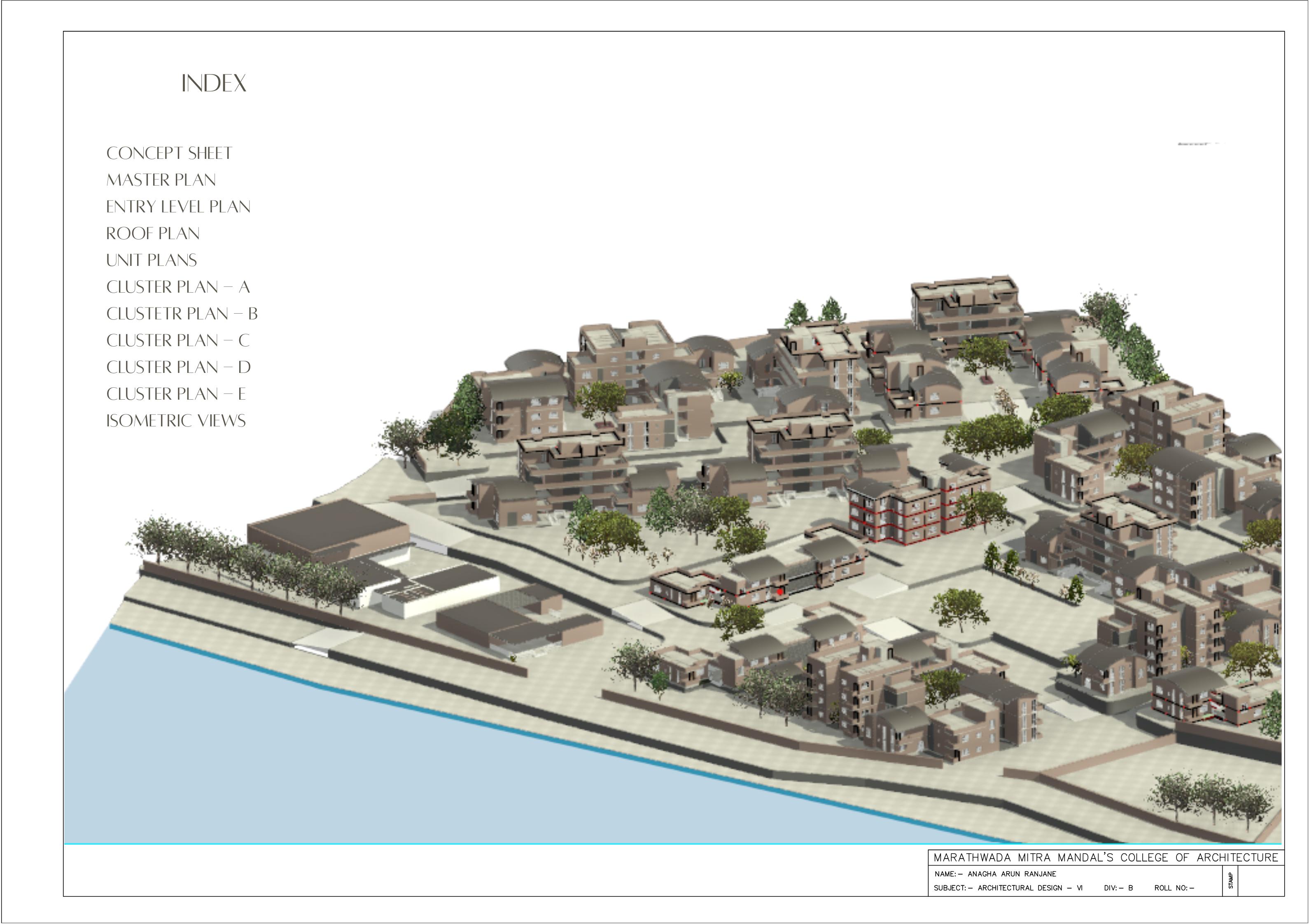Click CLUSTER PLAN – E entry
Image resolution: width=1309 pixels, height=924 pixels.
pyautogui.click(x=176, y=394)
